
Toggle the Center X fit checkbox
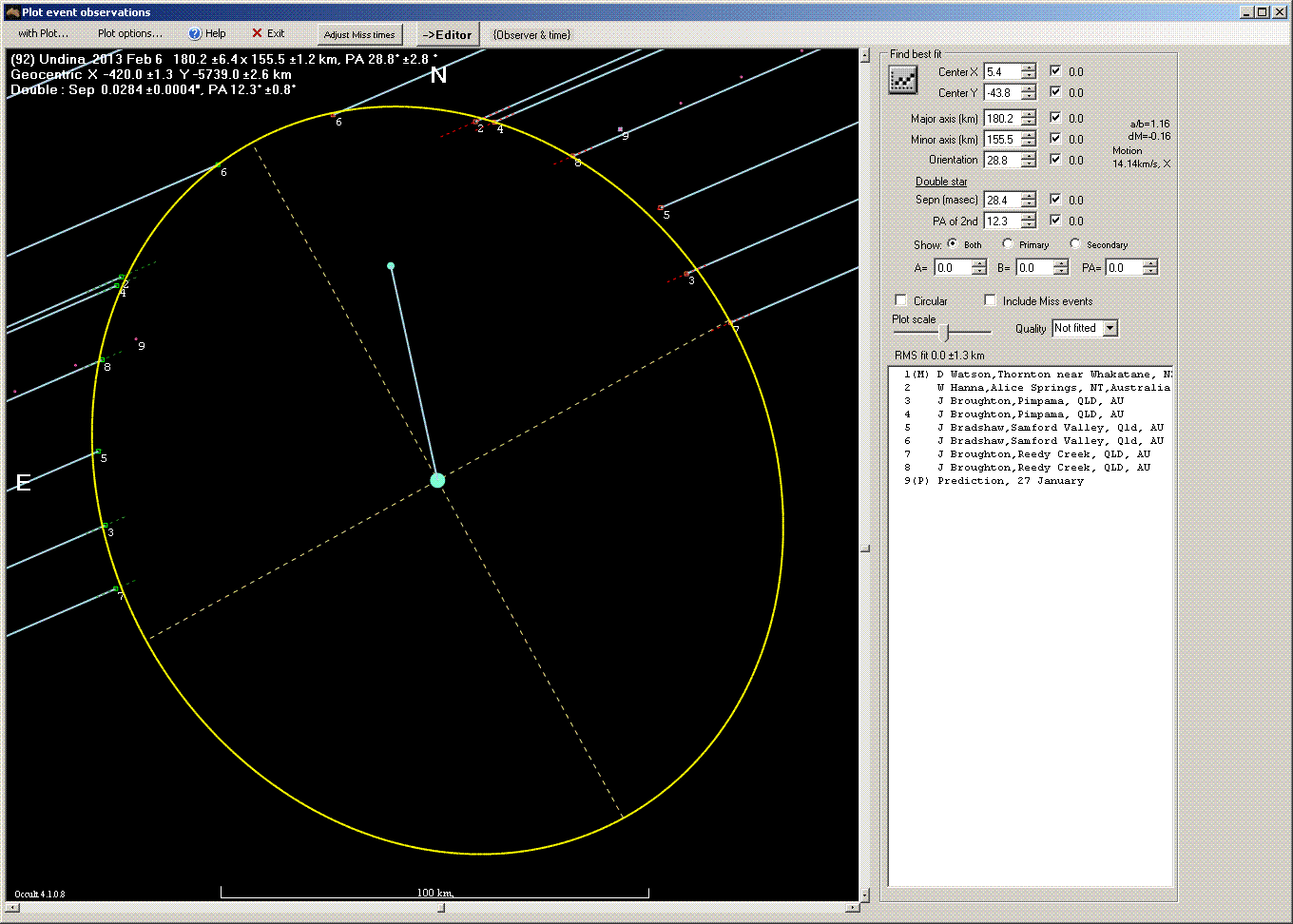[x=1055, y=70]
